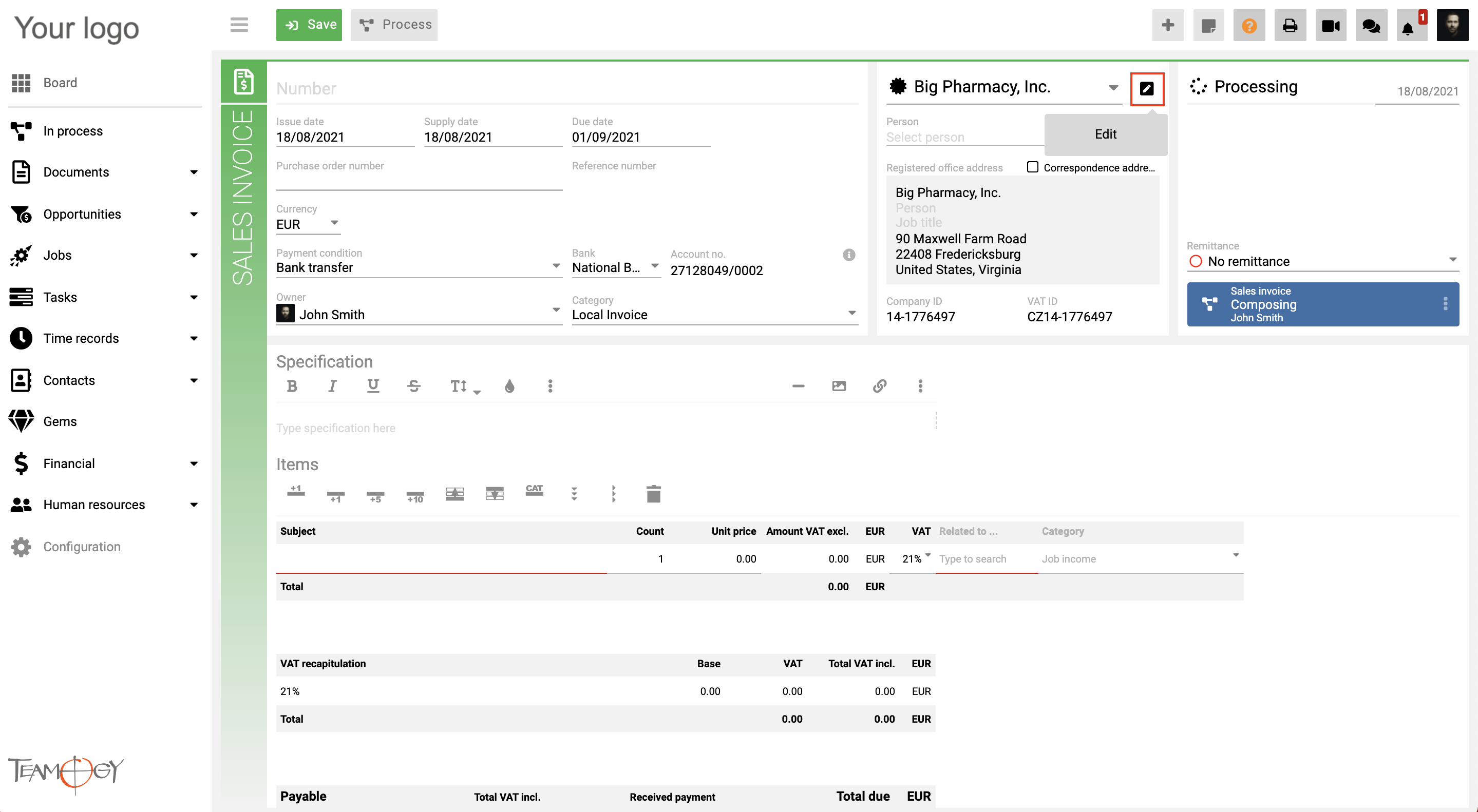
Task: Click the printer icon
Action: pos(1290,25)
